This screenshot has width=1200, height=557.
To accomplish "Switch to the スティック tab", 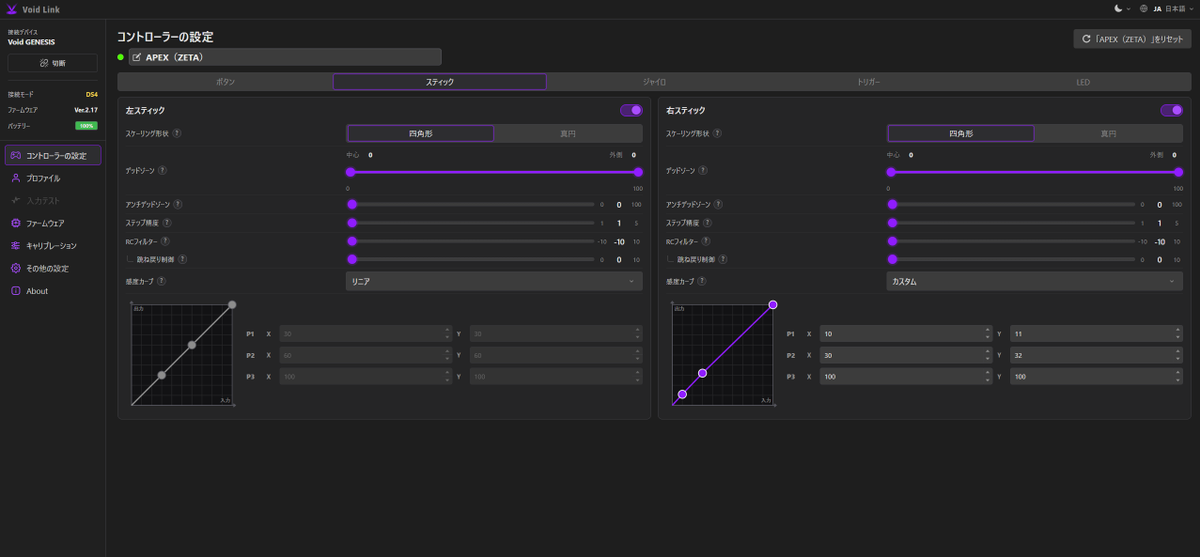I will [x=440, y=82].
